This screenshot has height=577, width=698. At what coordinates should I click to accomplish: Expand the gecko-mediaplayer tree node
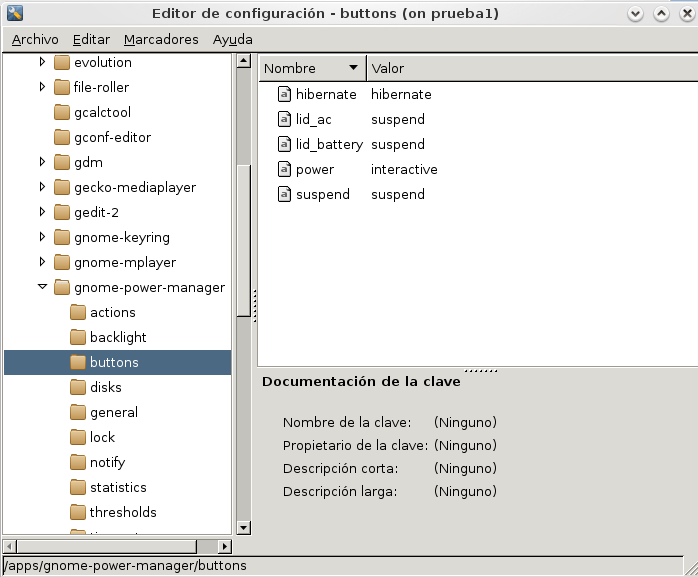tap(42, 187)
